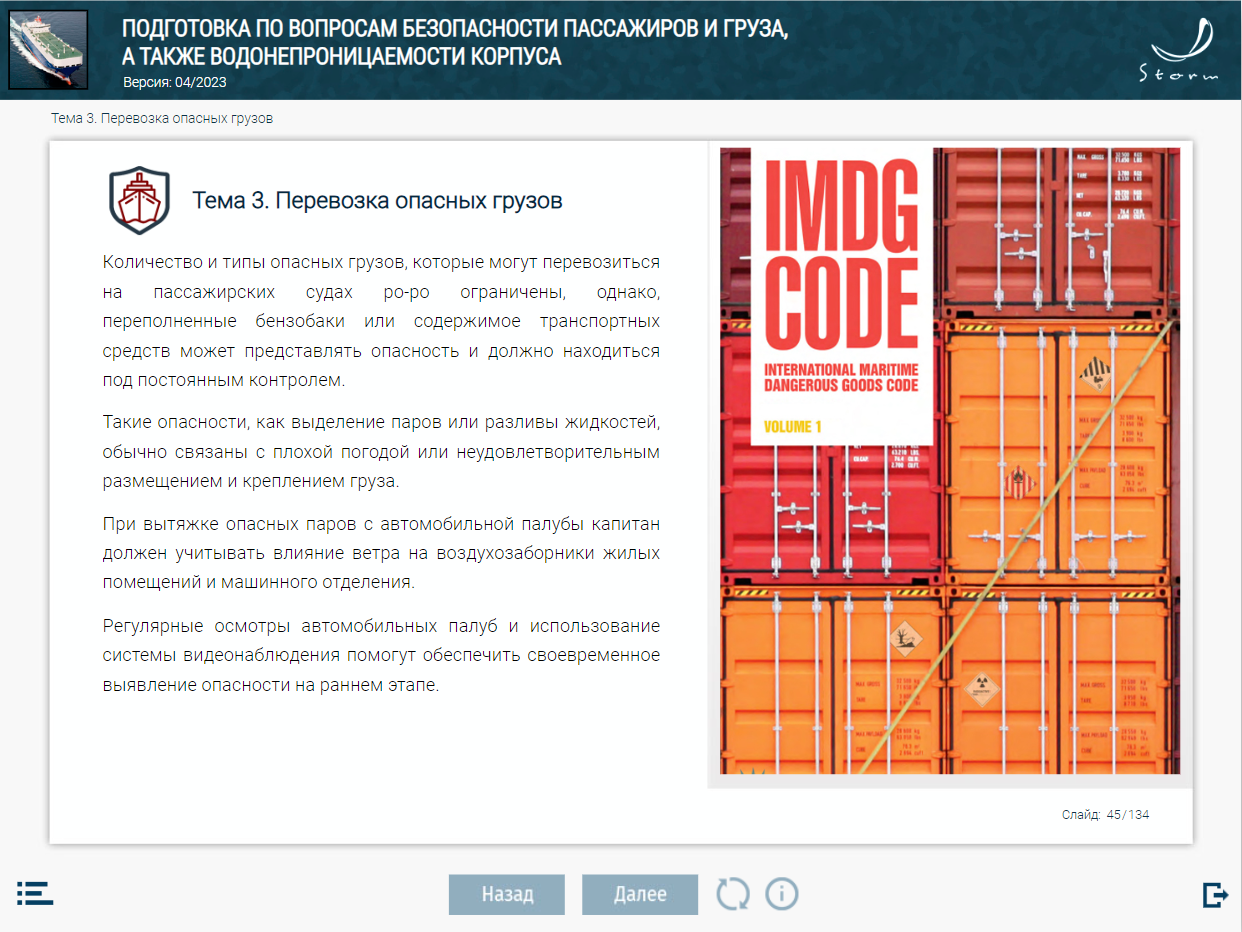Screen dimensions: 1242x932
Task: Click 'INTERNATIONAL MARITIME DANGEROUS GOODS CODE' cover text
Action: click(x=841, y=378)
